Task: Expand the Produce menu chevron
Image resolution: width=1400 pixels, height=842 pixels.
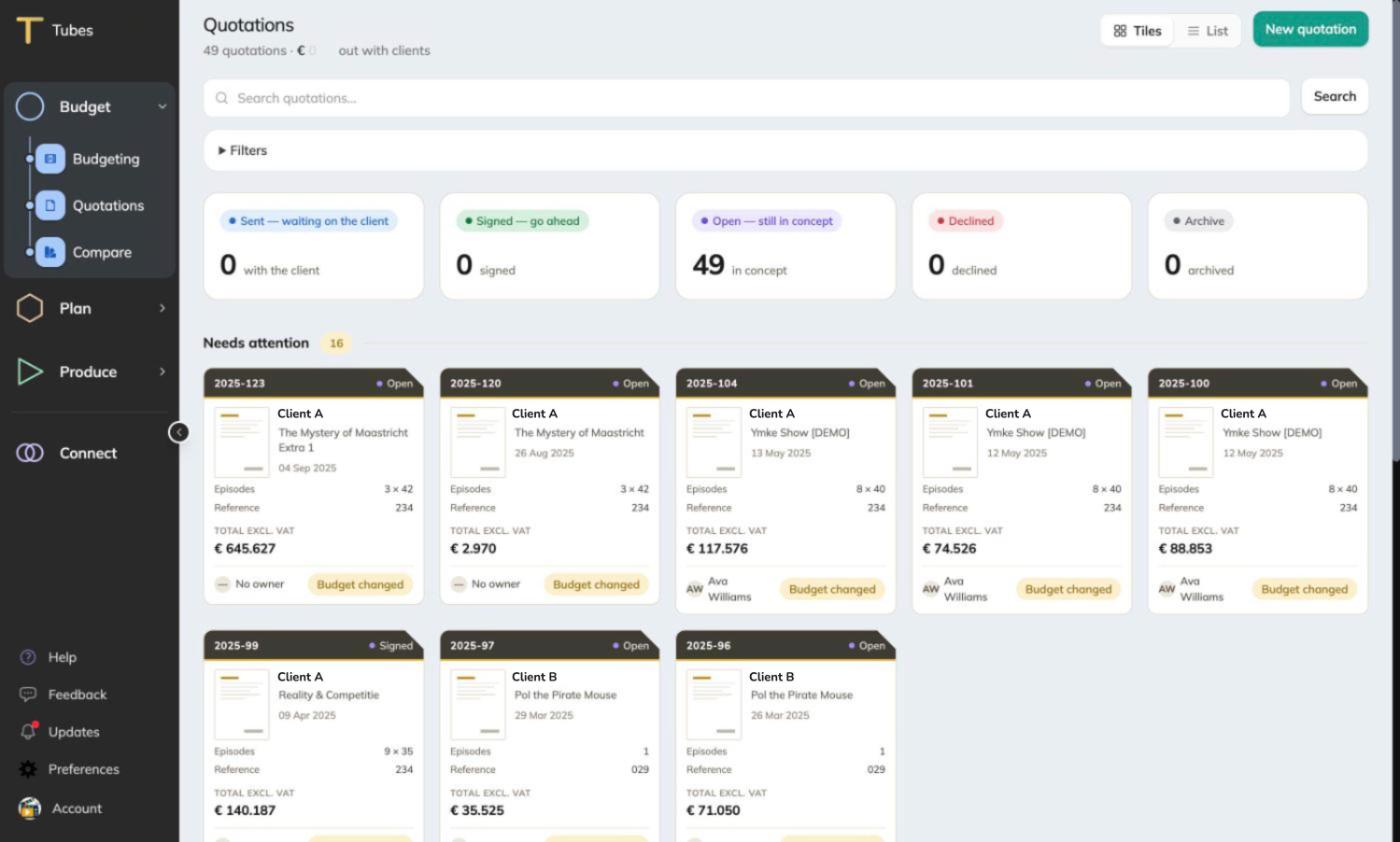Action: 162,372
